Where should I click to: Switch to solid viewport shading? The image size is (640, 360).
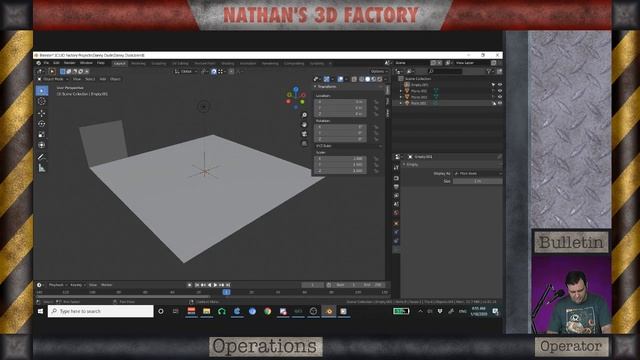pyautogui.click(x=367, y=79)
